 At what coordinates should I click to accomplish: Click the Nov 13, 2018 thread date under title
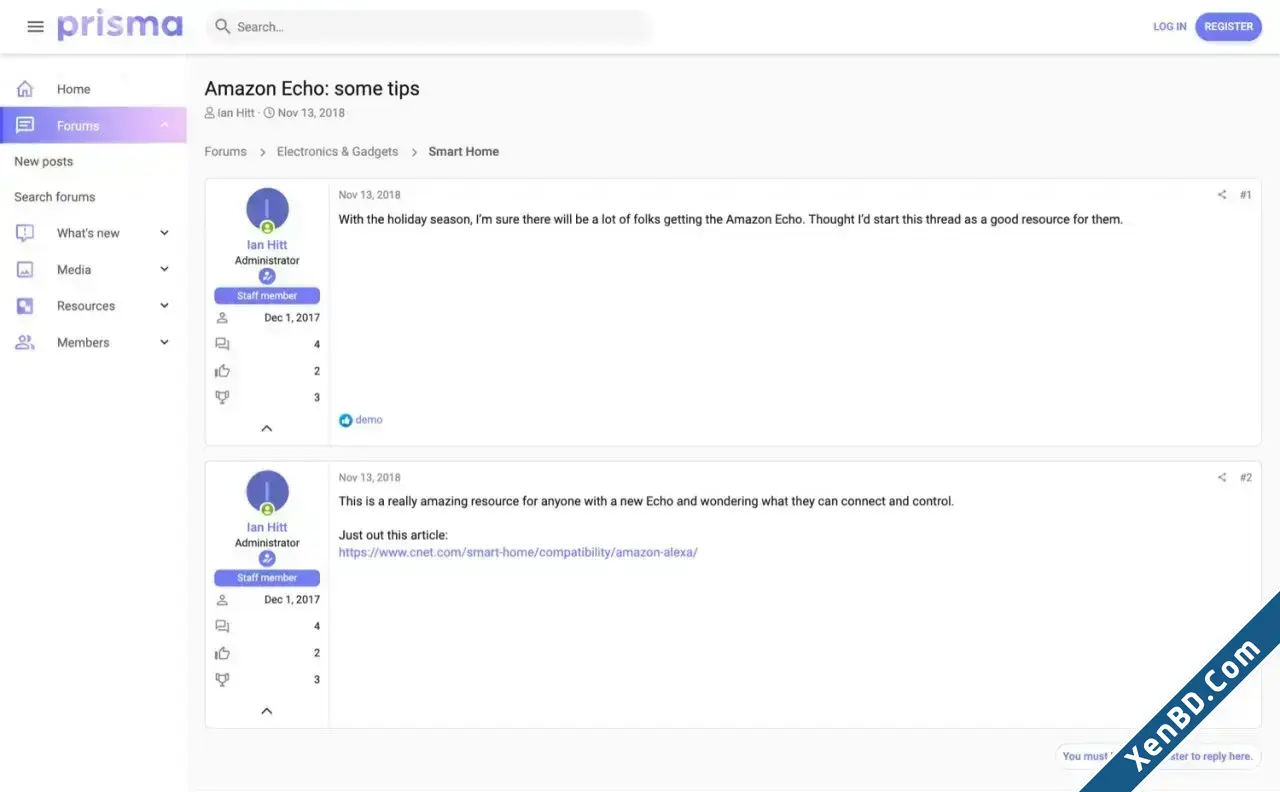pos(311,113)
